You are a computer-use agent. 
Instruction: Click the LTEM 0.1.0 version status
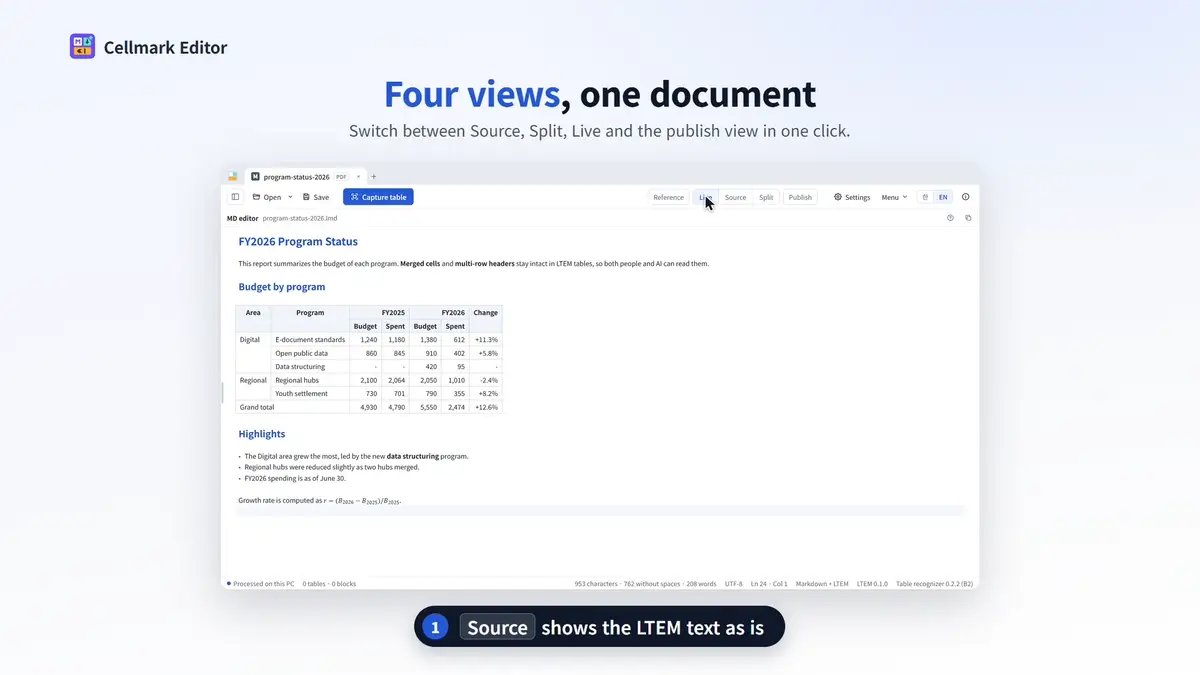[x=872, y=583]
